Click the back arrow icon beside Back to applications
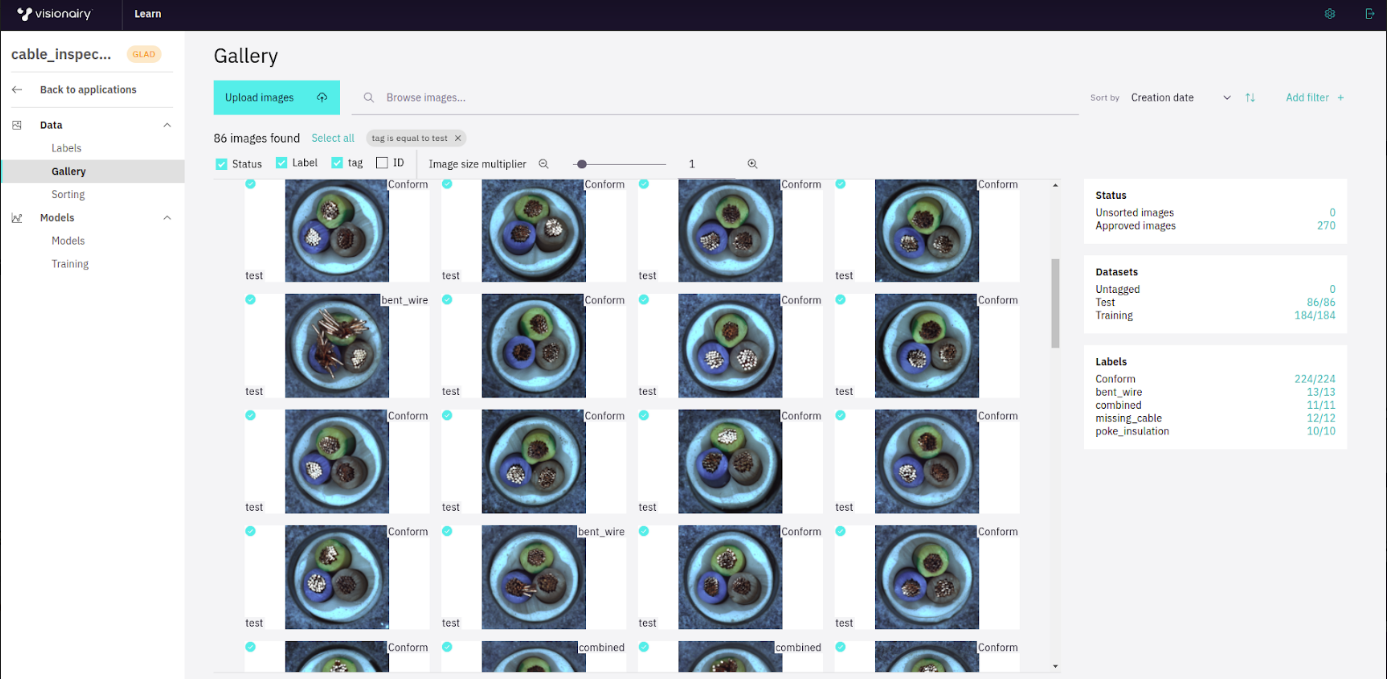The width and height of the screenshot is (1387, 679). click(x=17, y=90)
